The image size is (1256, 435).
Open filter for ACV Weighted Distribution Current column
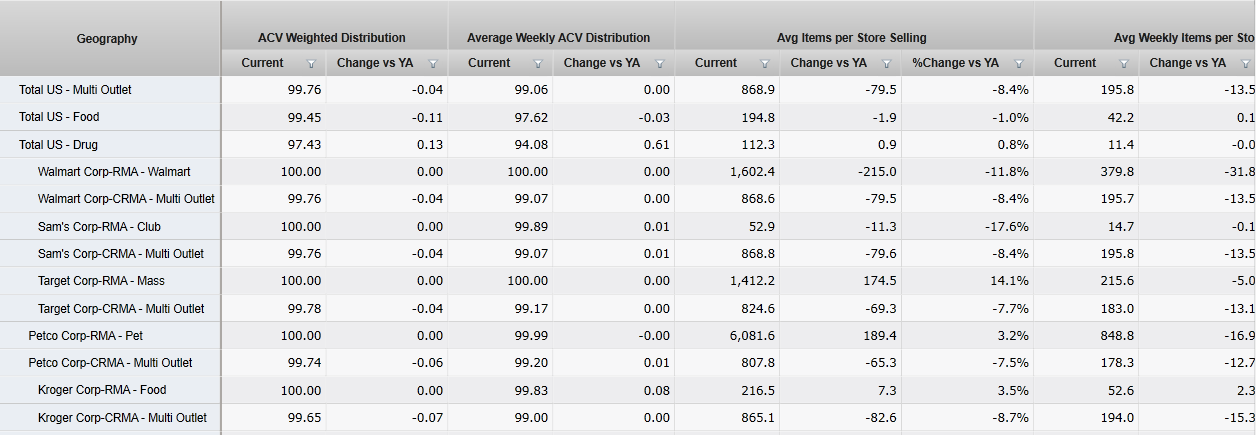(x=311, y=63)
